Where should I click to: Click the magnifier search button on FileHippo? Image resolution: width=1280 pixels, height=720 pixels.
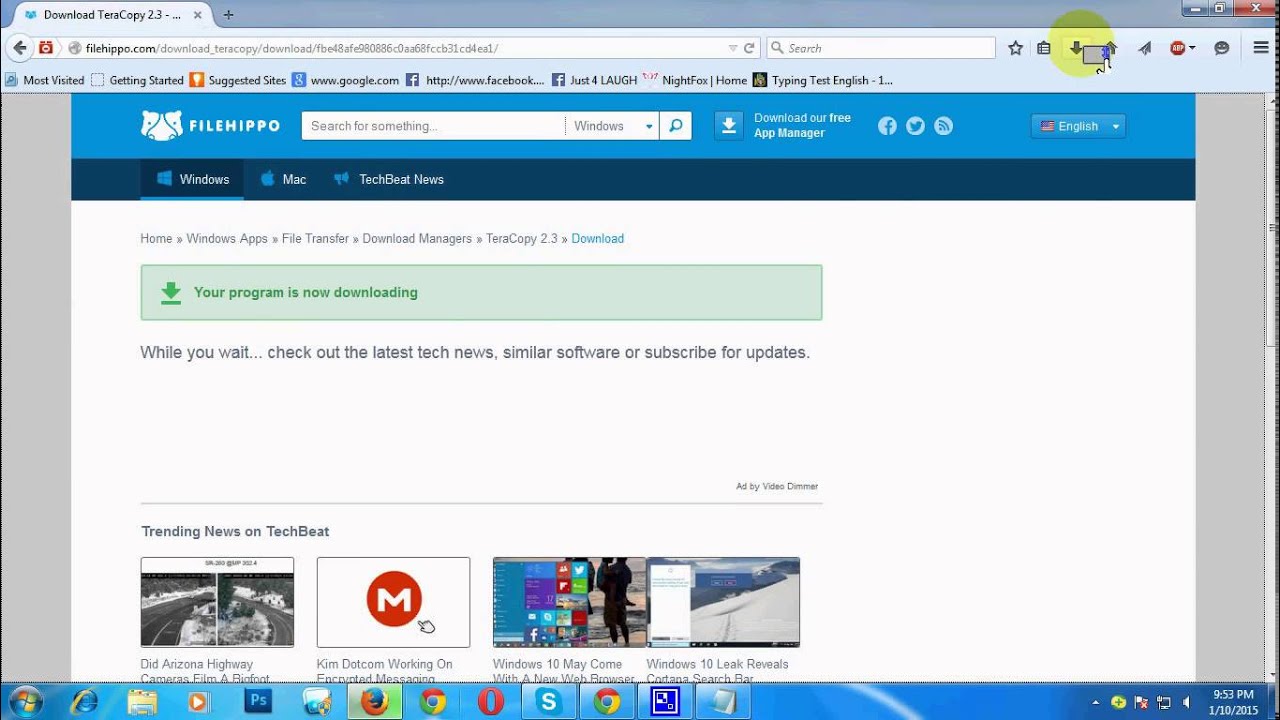click(675, 126)
